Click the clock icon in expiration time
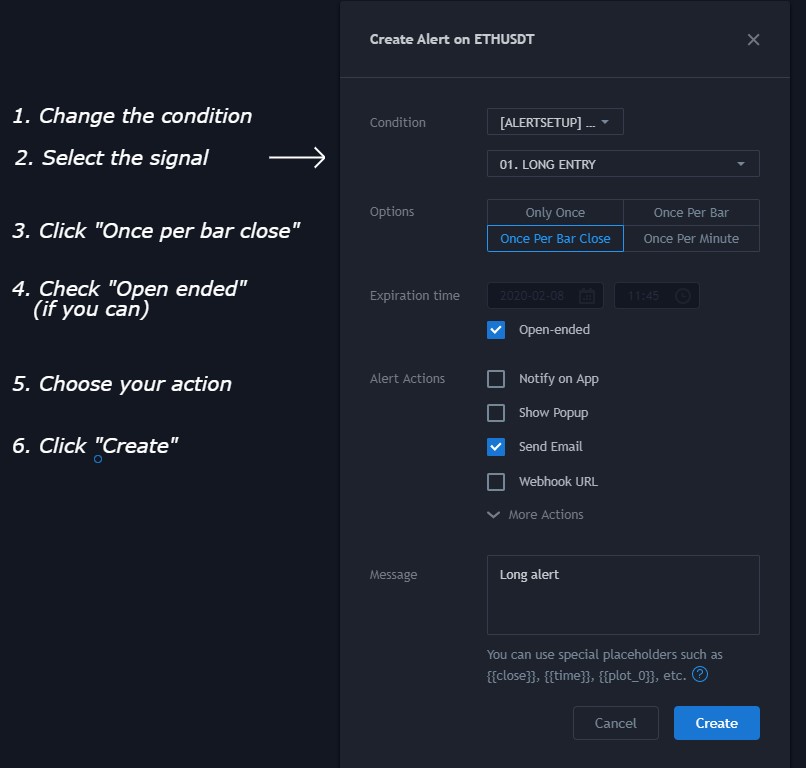Screen dimensions: 806x768 tap(683, 296)
